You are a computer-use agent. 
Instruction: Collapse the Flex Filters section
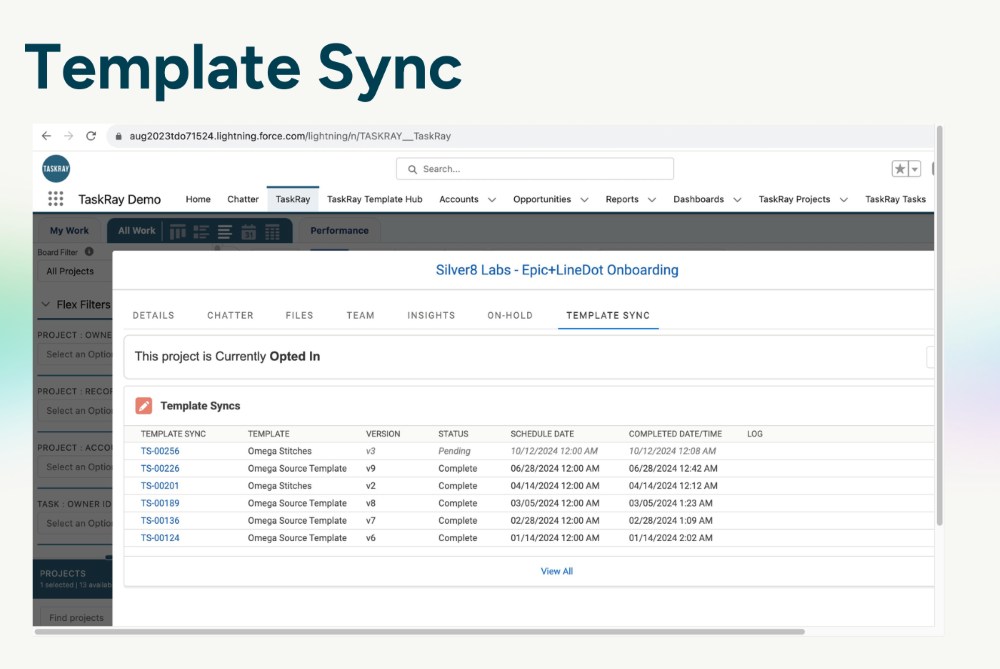[x=46, y=305]
